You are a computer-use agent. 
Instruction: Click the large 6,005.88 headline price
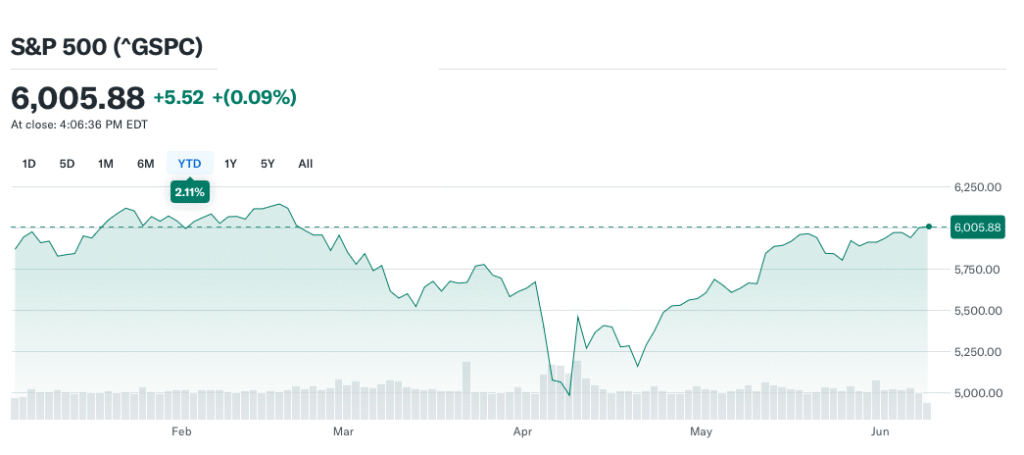[78, 98]
